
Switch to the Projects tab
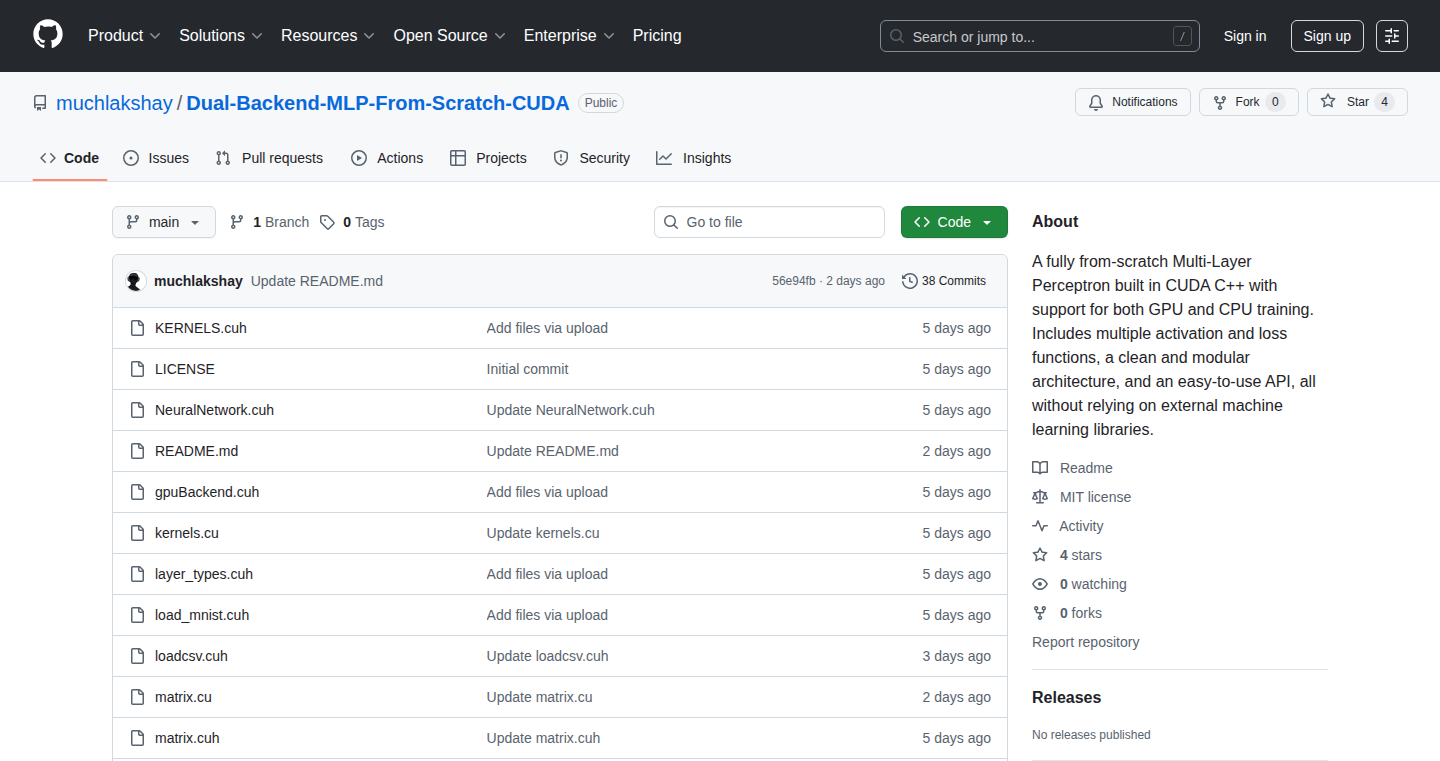pyautogui.click(x=488, y=158)
